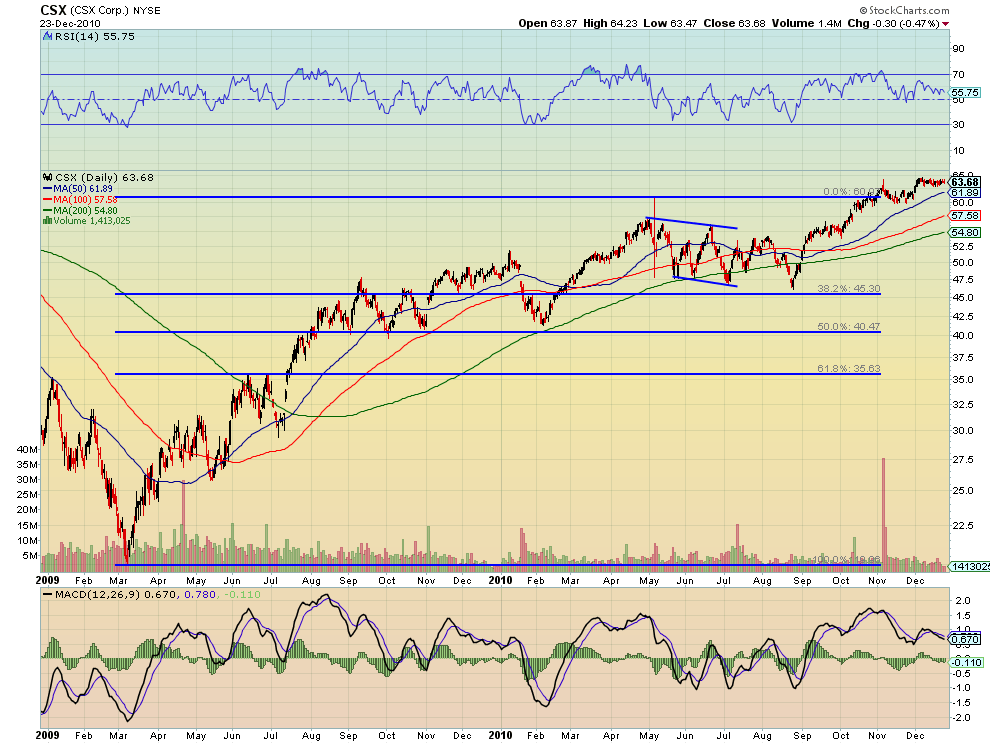Click the RSI axis label 90
The image size is (990, 744).
click(x=958, y=49)
